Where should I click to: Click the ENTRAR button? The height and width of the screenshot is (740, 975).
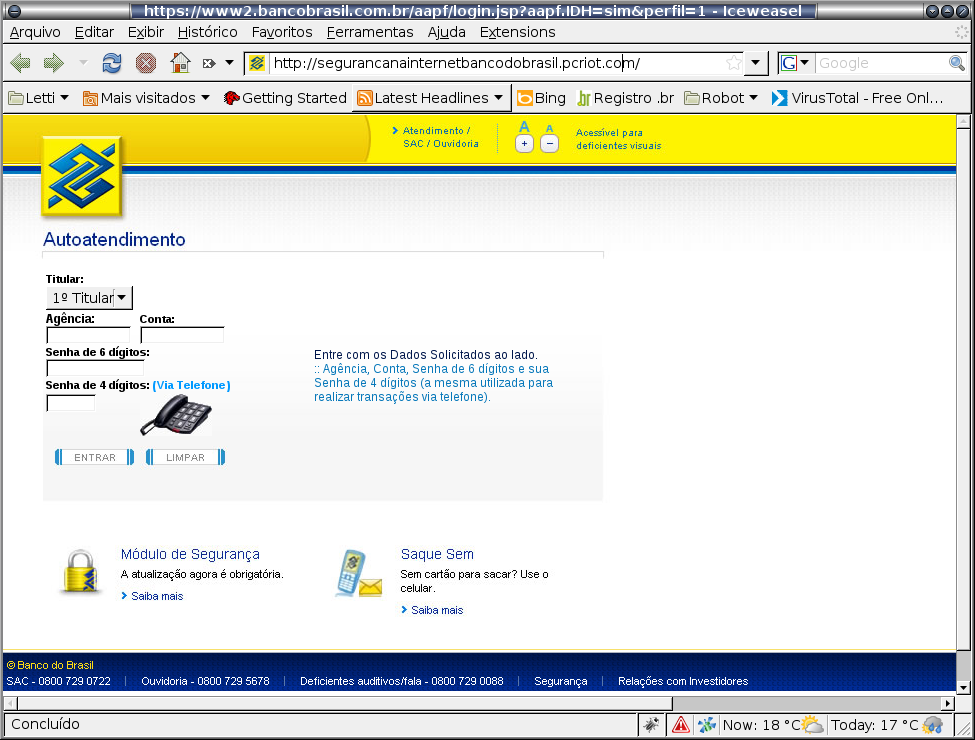(x=95, y=457)
